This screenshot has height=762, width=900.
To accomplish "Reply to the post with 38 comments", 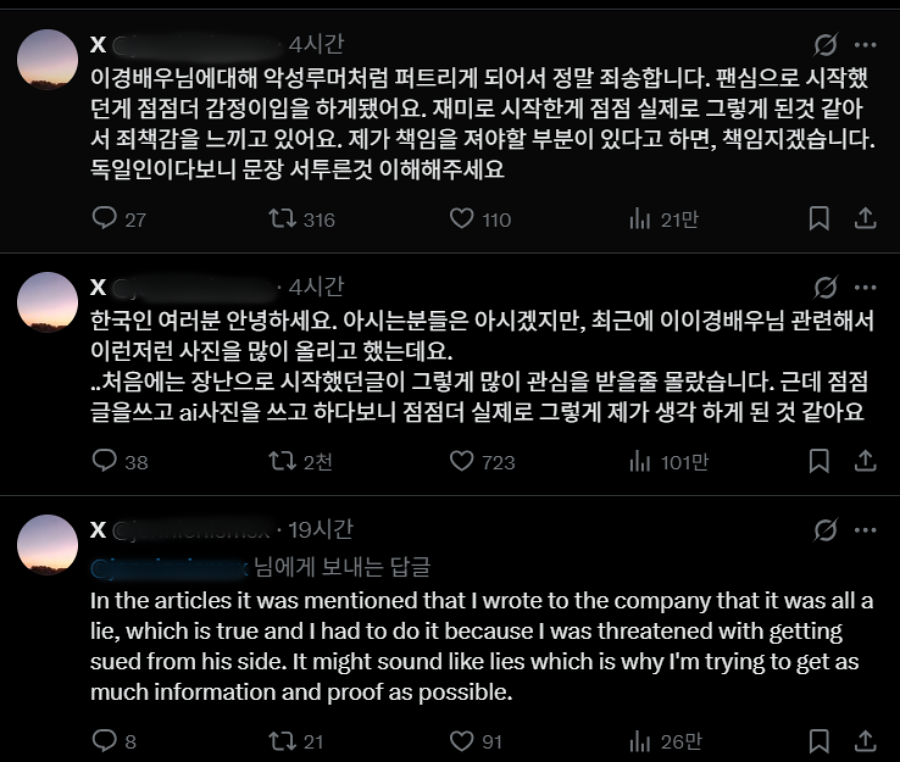I will point(105,461).
